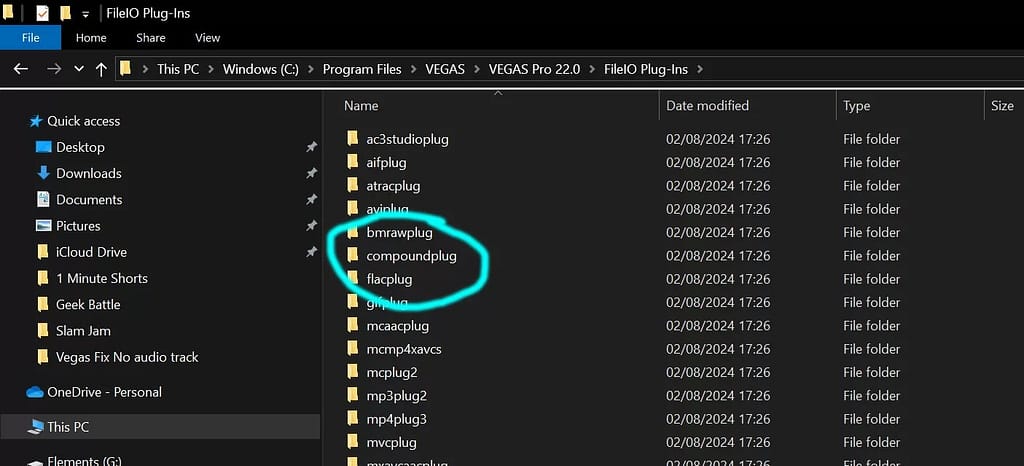Click FileIO Plug-Ins breadcrumb
Viewport: 1024px width, 466px height.
pyautogui.click(x=646, y=69)
